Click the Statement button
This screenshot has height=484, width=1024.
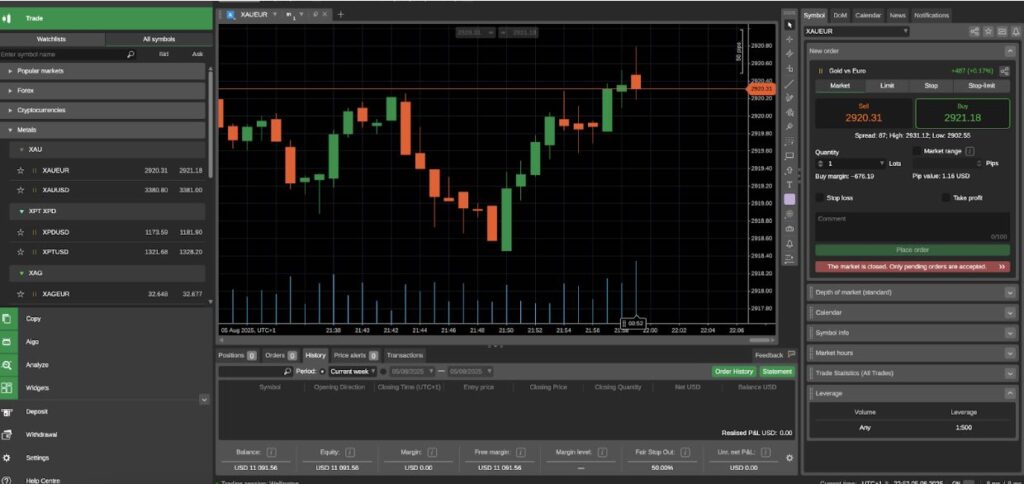coord(777,371)
